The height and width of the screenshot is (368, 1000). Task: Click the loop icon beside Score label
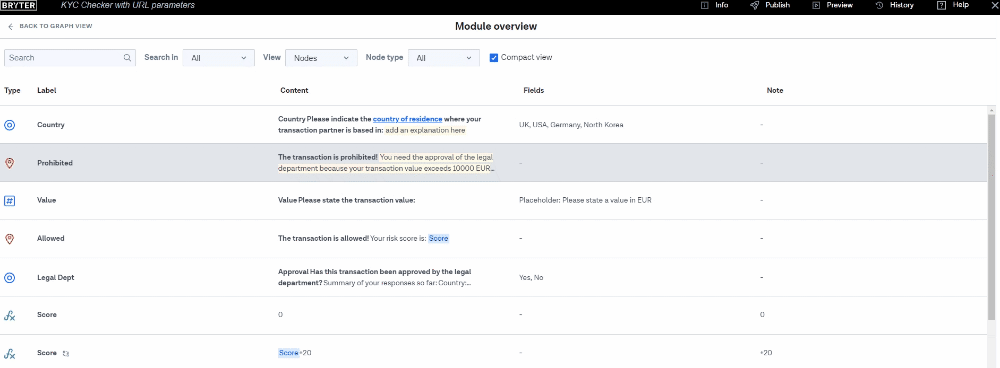coord(66,353)
